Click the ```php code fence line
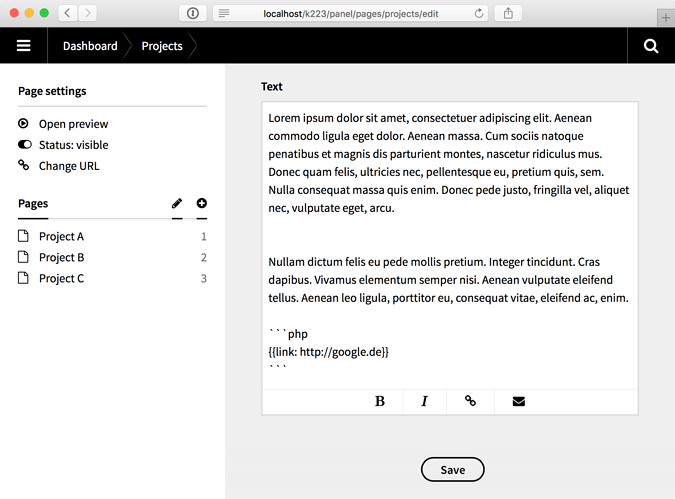Screen dimensions: 675x499 click(288, 334)
